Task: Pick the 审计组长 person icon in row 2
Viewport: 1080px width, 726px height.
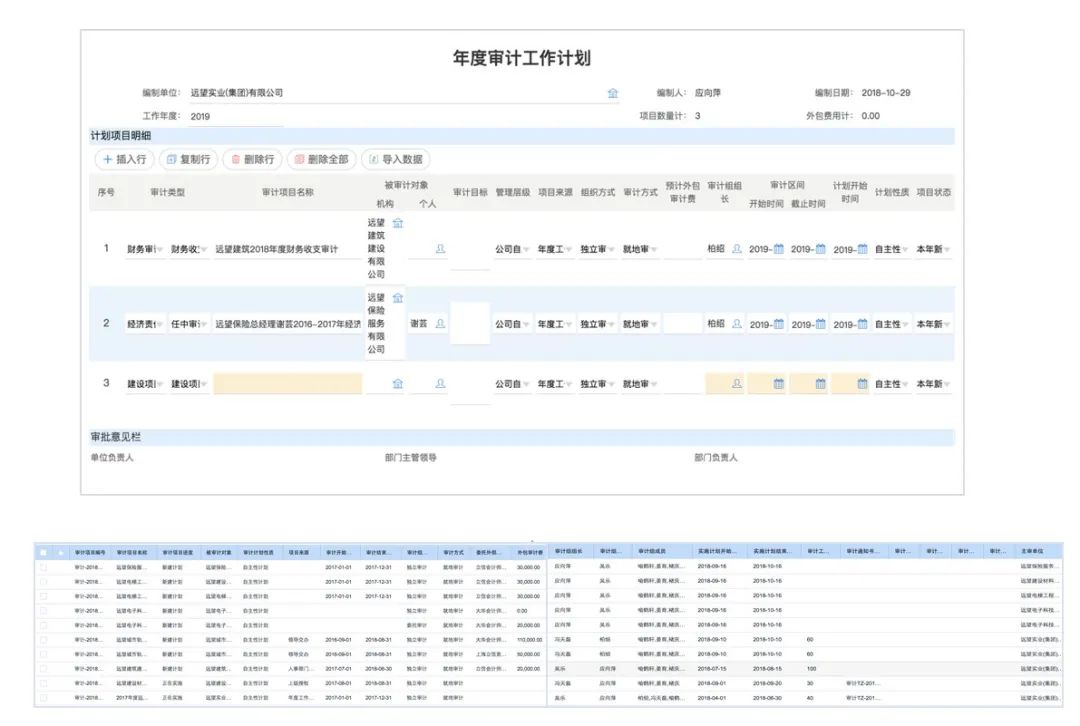Action: point(736,324)
